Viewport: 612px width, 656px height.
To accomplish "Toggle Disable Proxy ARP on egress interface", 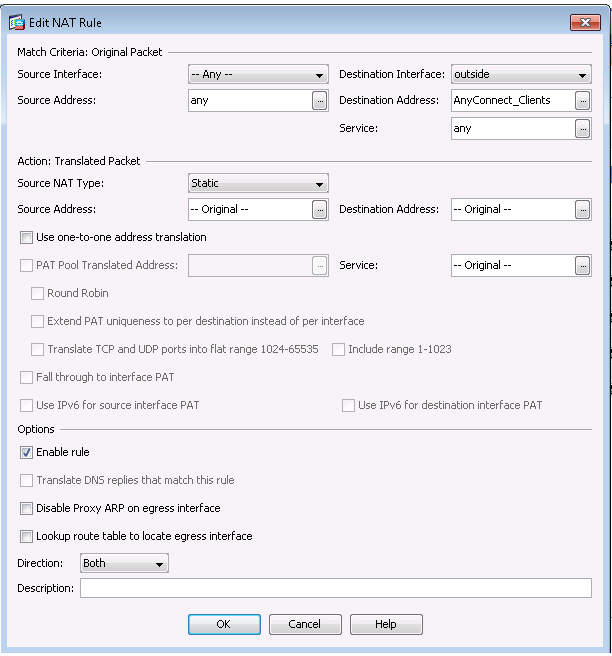I will point(26,509).
